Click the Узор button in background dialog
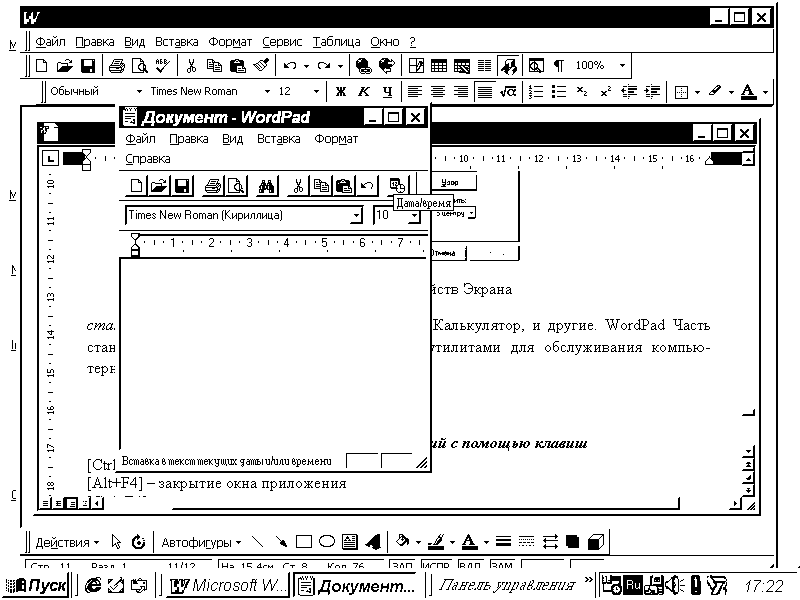The image size is (800, 600). point(453,182)
